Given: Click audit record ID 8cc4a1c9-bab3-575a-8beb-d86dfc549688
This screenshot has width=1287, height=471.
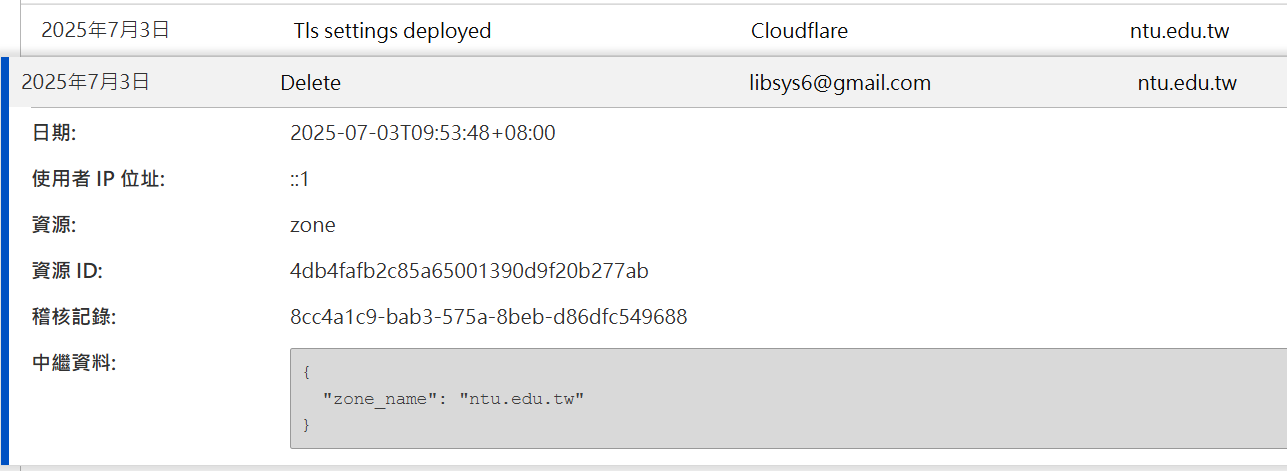Looking at the screenshot, I should click(x=488, y=317).
